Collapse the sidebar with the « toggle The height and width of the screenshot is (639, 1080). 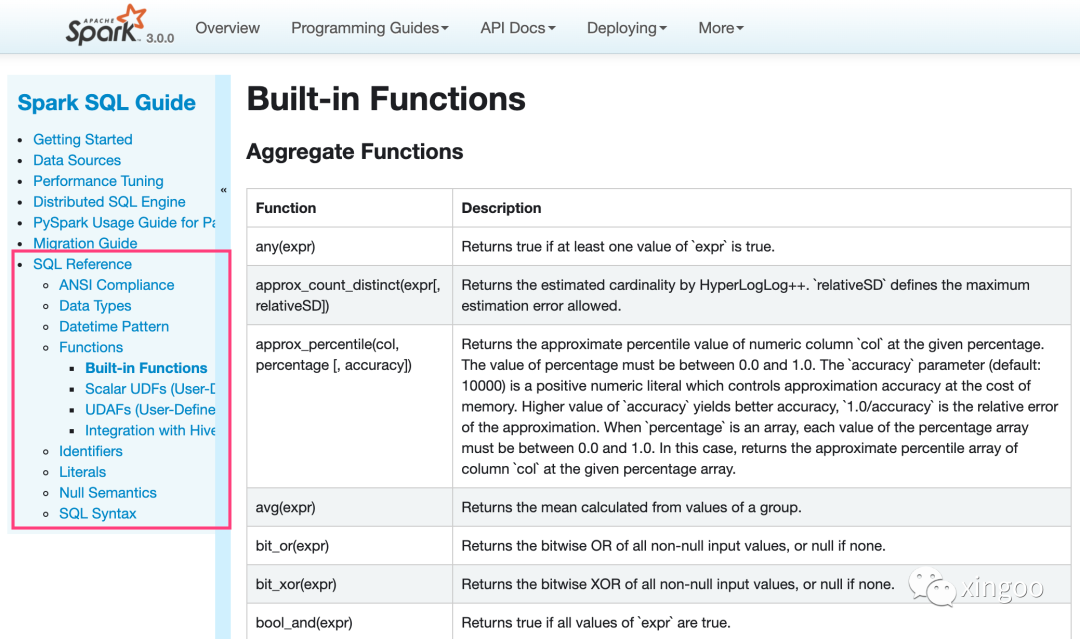[223, 190]
